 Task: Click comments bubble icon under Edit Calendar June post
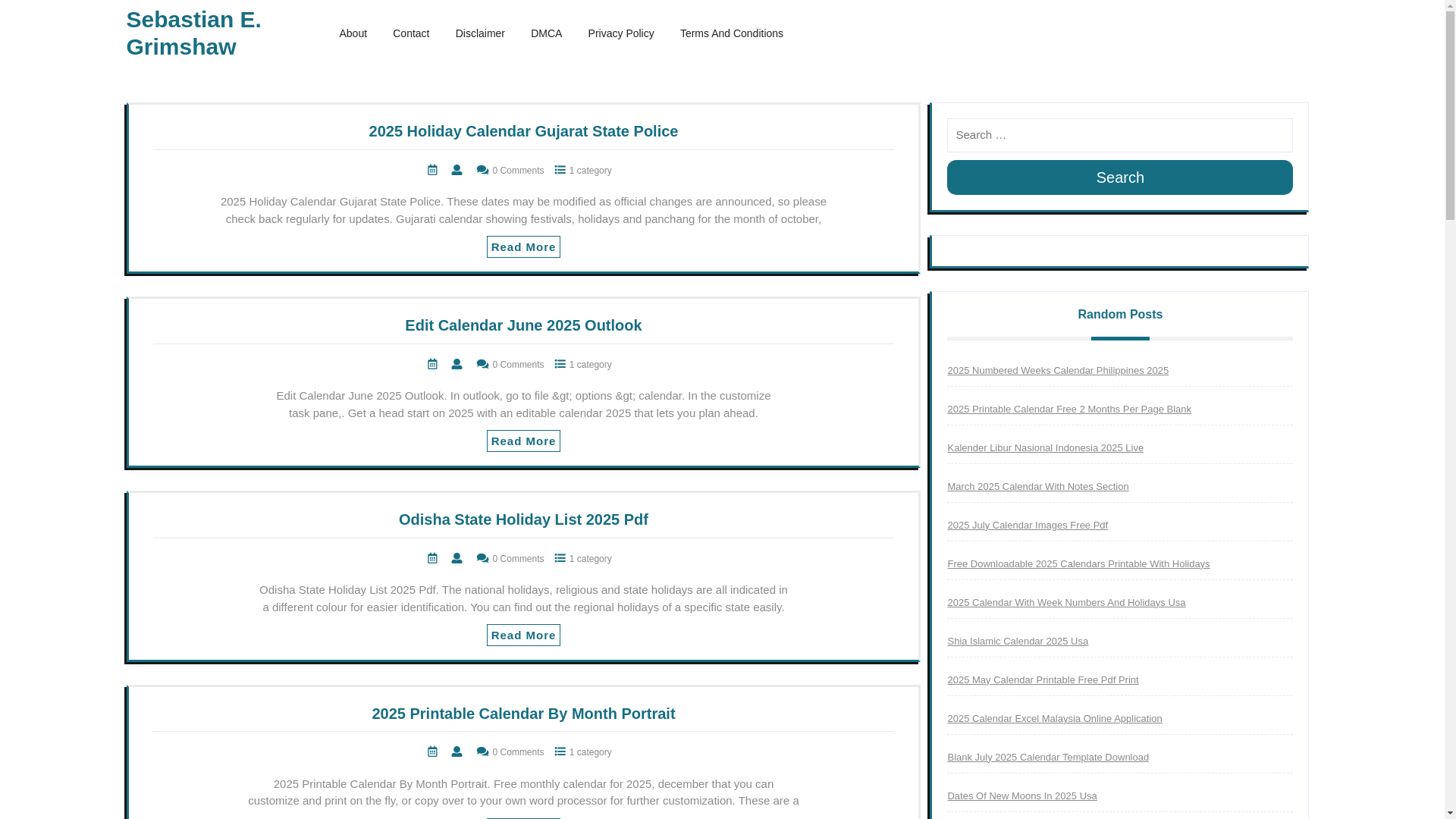click(x=482, y=364)
